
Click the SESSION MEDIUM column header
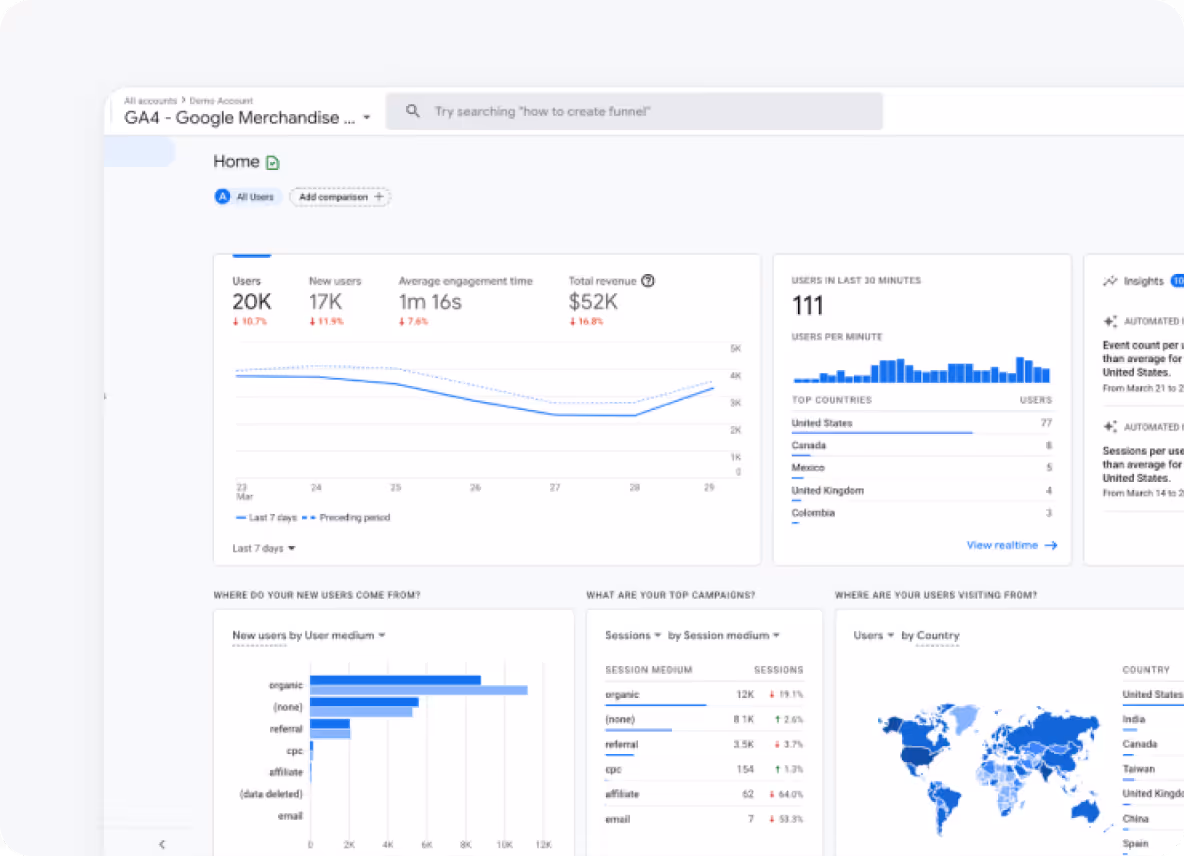pos(649,670)
